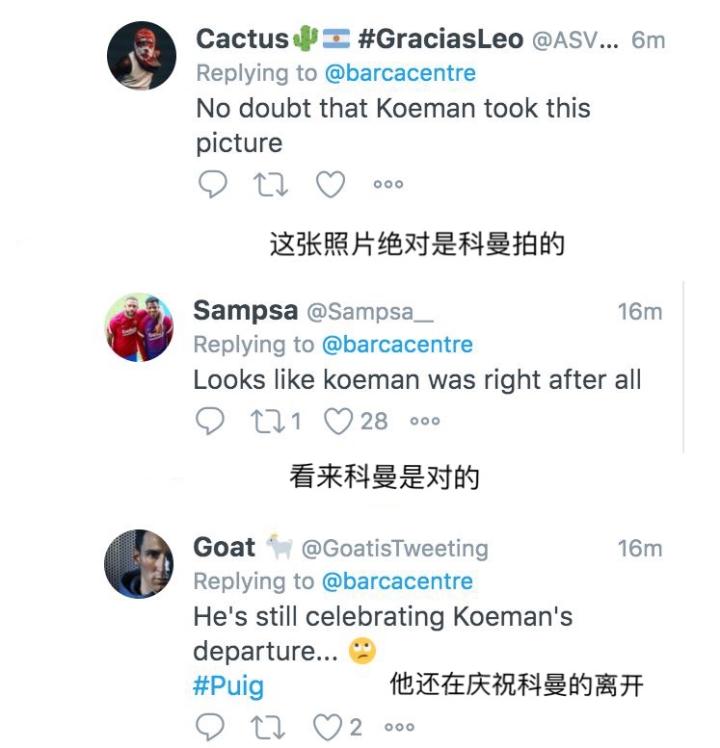This screenshot has width=720, height=748.
Task: Open more options on Cactus's tweet
Action: pos(388,185)
